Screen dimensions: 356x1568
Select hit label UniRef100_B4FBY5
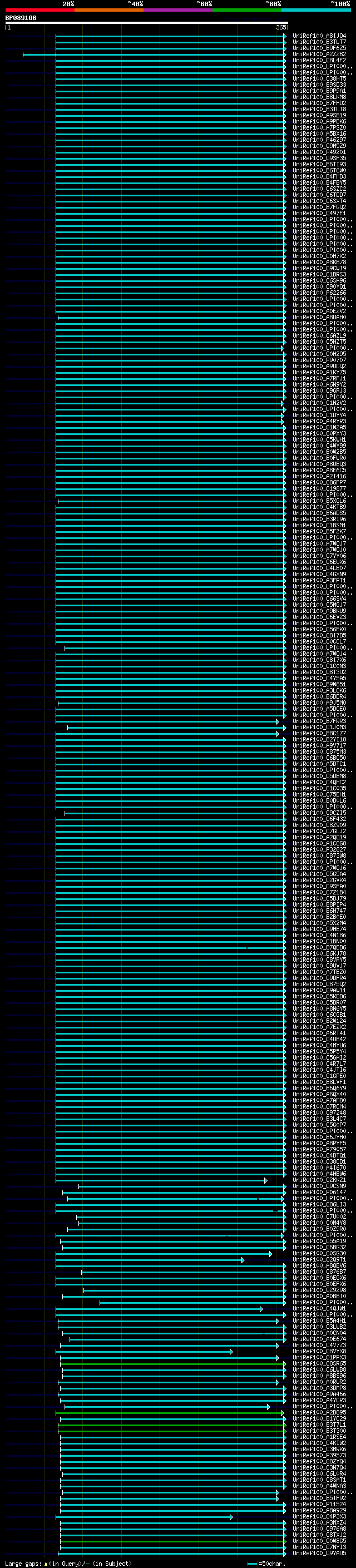(319, 182)
